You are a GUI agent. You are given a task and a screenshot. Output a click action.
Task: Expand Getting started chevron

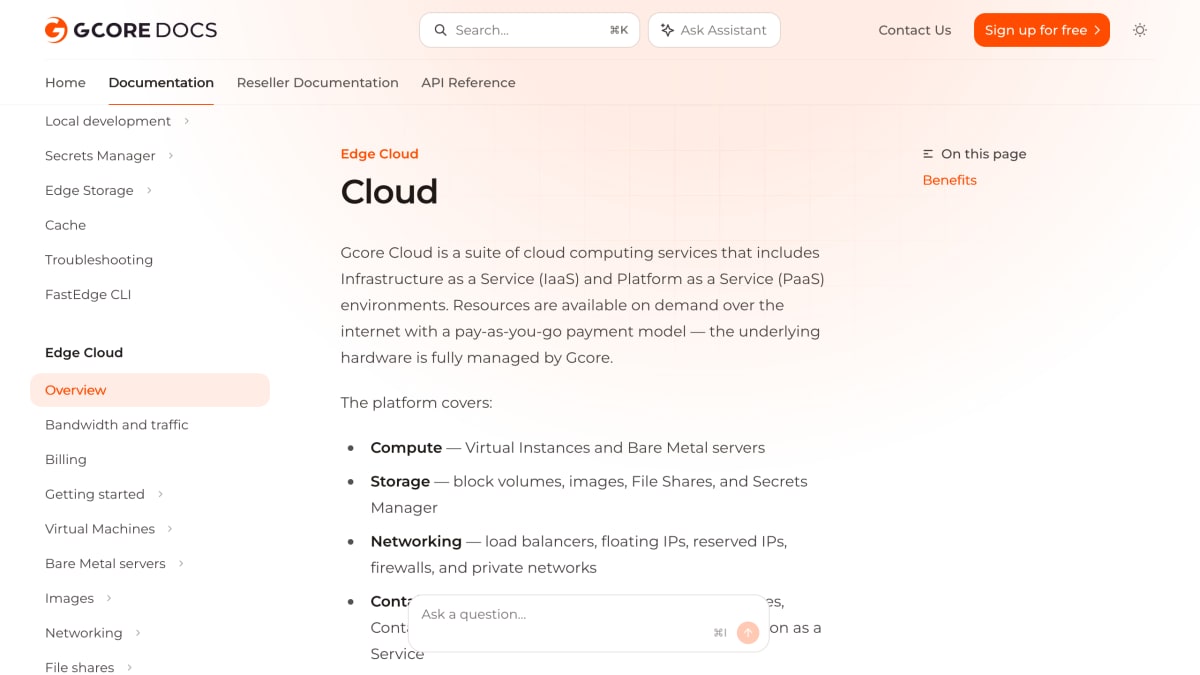click(160, 494)
